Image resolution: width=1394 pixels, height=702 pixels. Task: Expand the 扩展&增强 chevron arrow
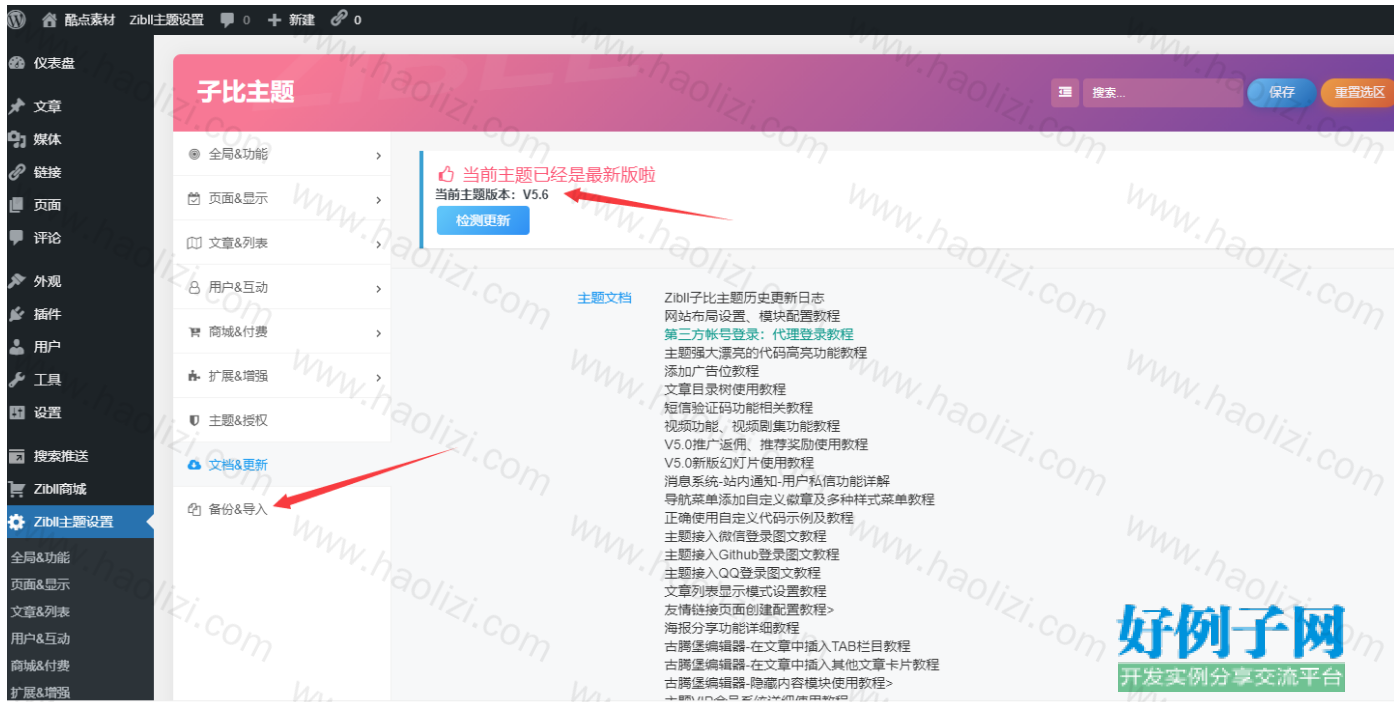(x=379, y=377)
